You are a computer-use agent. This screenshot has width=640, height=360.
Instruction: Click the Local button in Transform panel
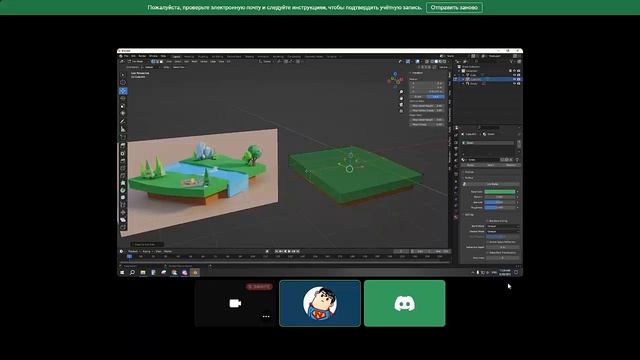(436, 96)
